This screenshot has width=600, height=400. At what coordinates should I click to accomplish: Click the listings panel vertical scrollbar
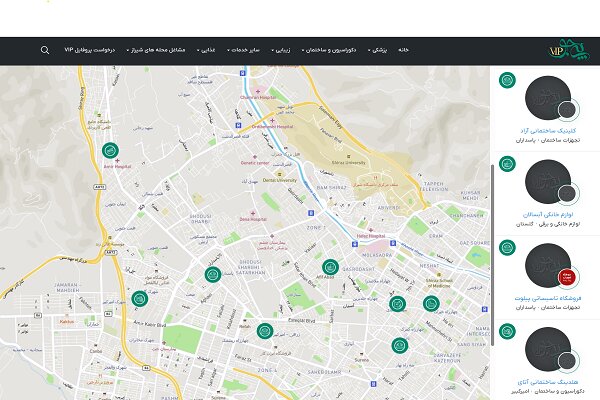(x=492, y=255)
